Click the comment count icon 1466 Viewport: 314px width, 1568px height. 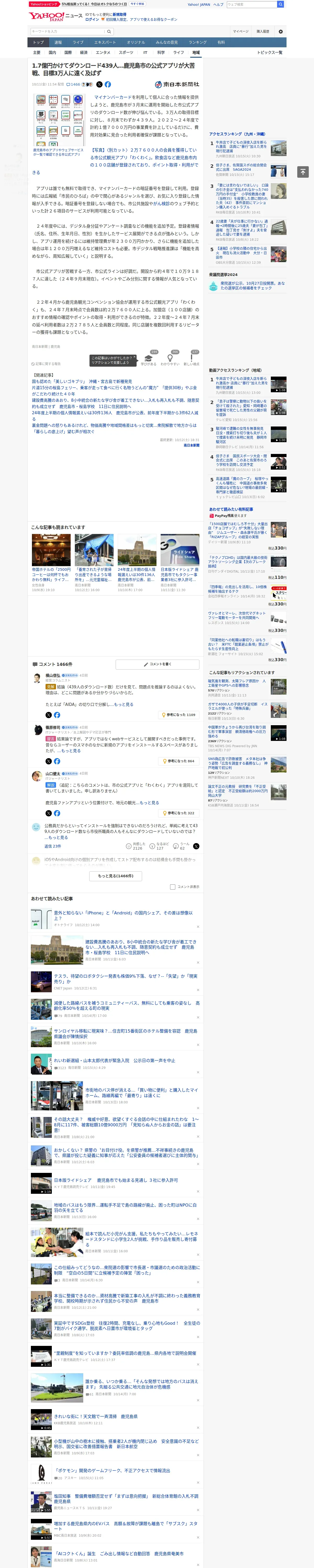[73, 85]
